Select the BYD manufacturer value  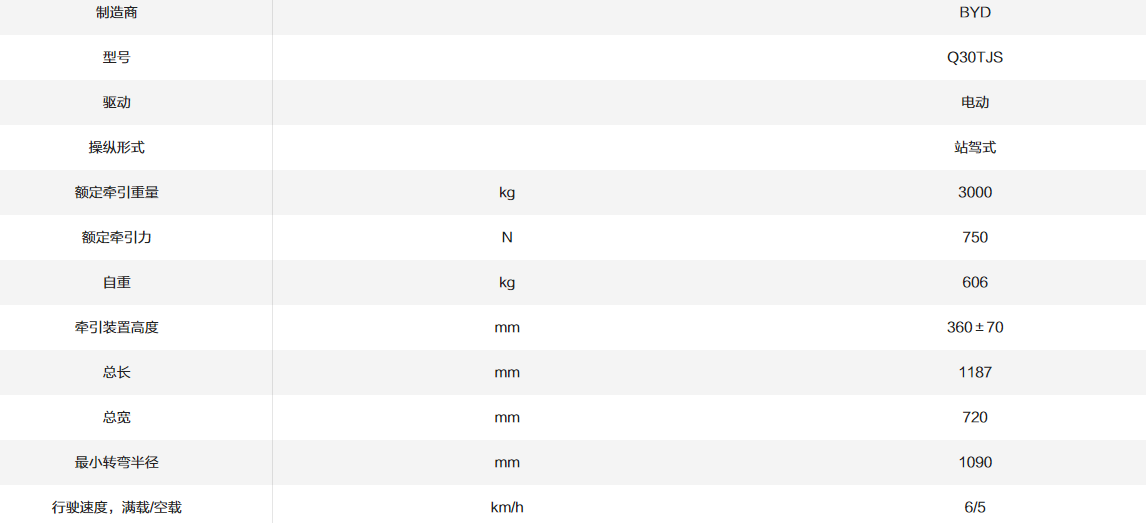click(975, 13)
